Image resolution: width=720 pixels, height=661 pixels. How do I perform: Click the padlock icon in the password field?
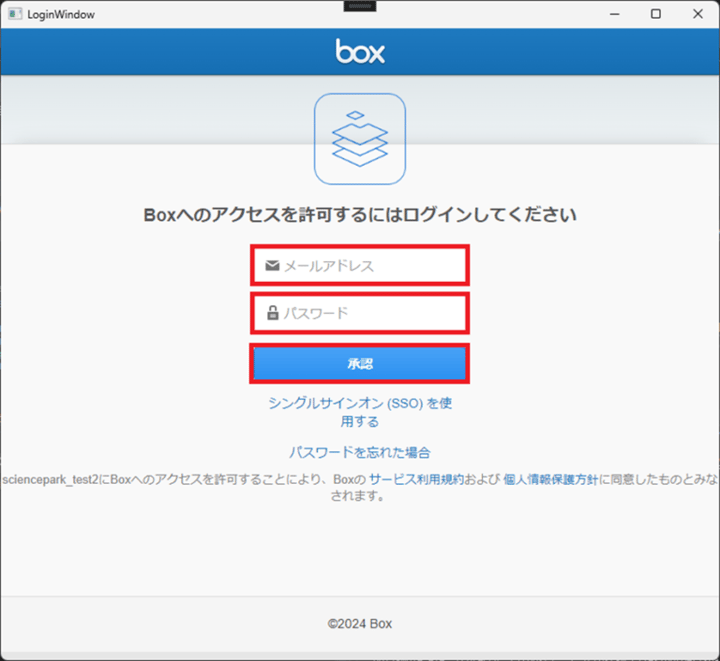click(272, 314)
